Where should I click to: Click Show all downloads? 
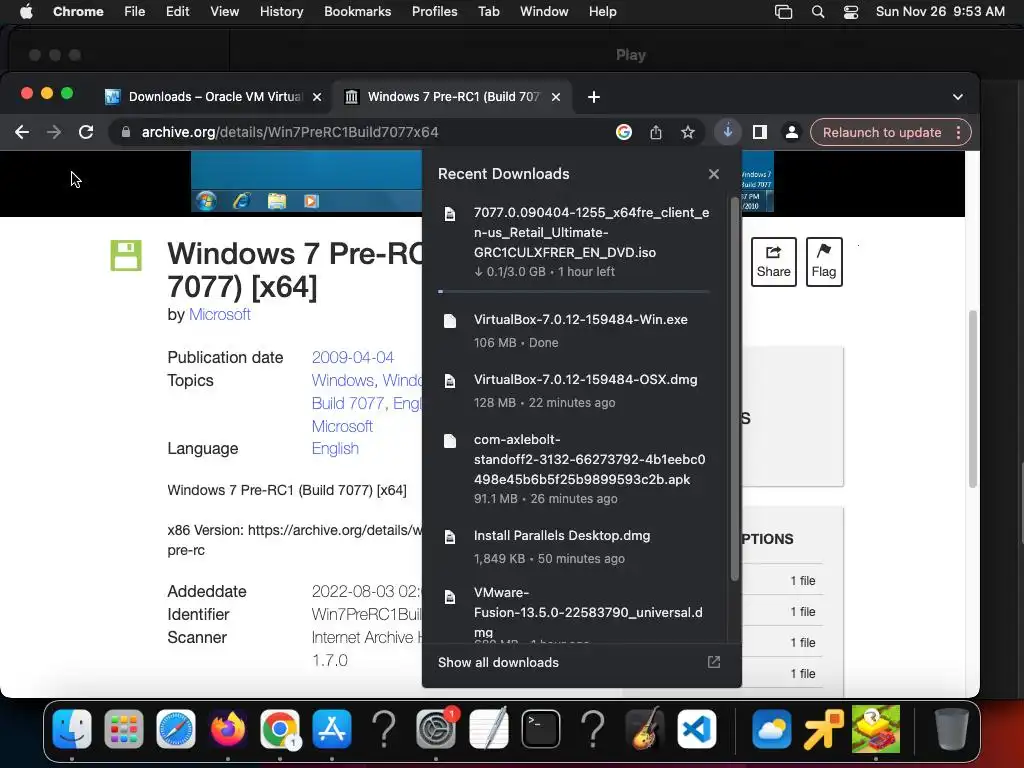pos(579,663)
